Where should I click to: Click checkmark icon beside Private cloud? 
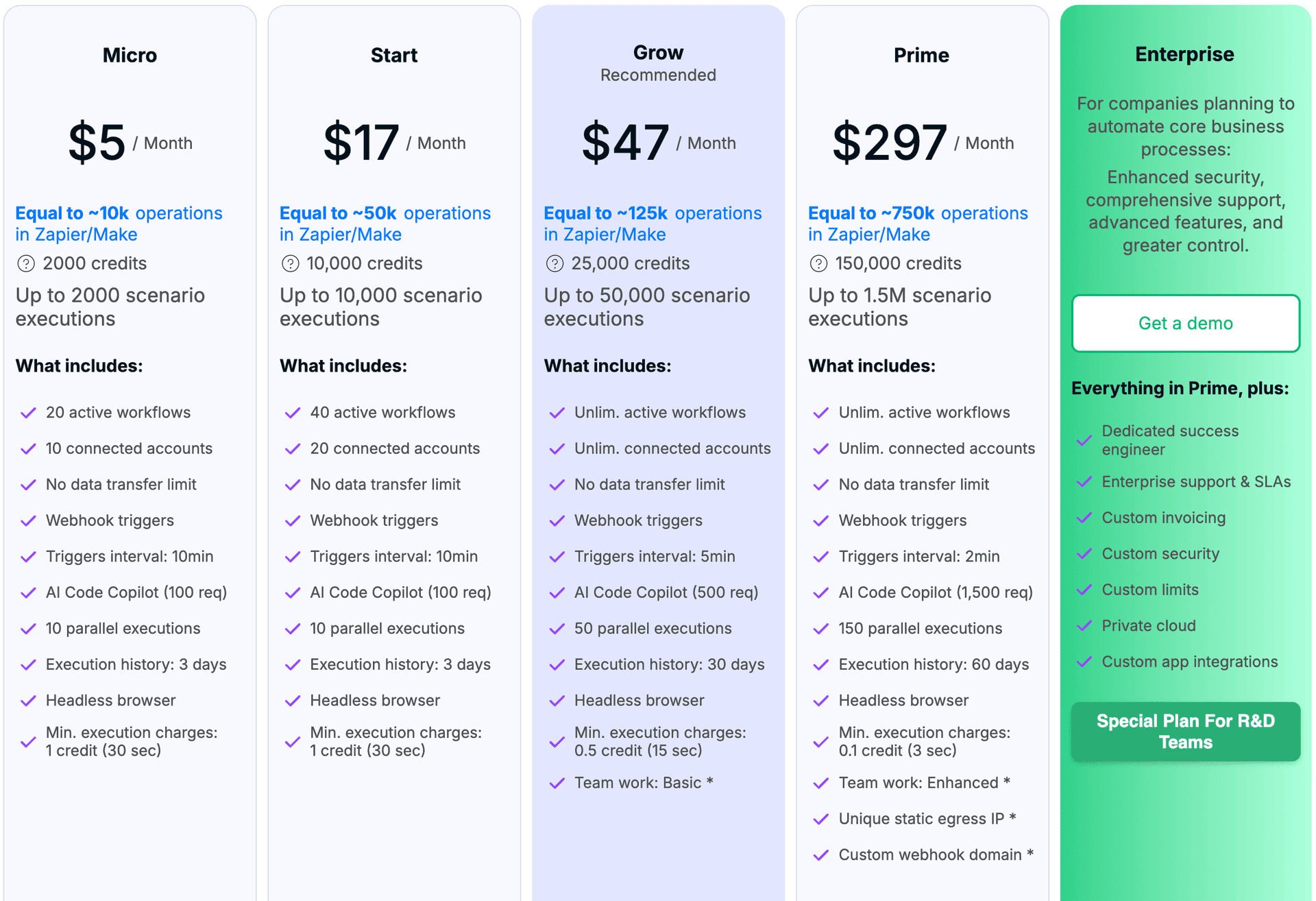coord(1084,626)
